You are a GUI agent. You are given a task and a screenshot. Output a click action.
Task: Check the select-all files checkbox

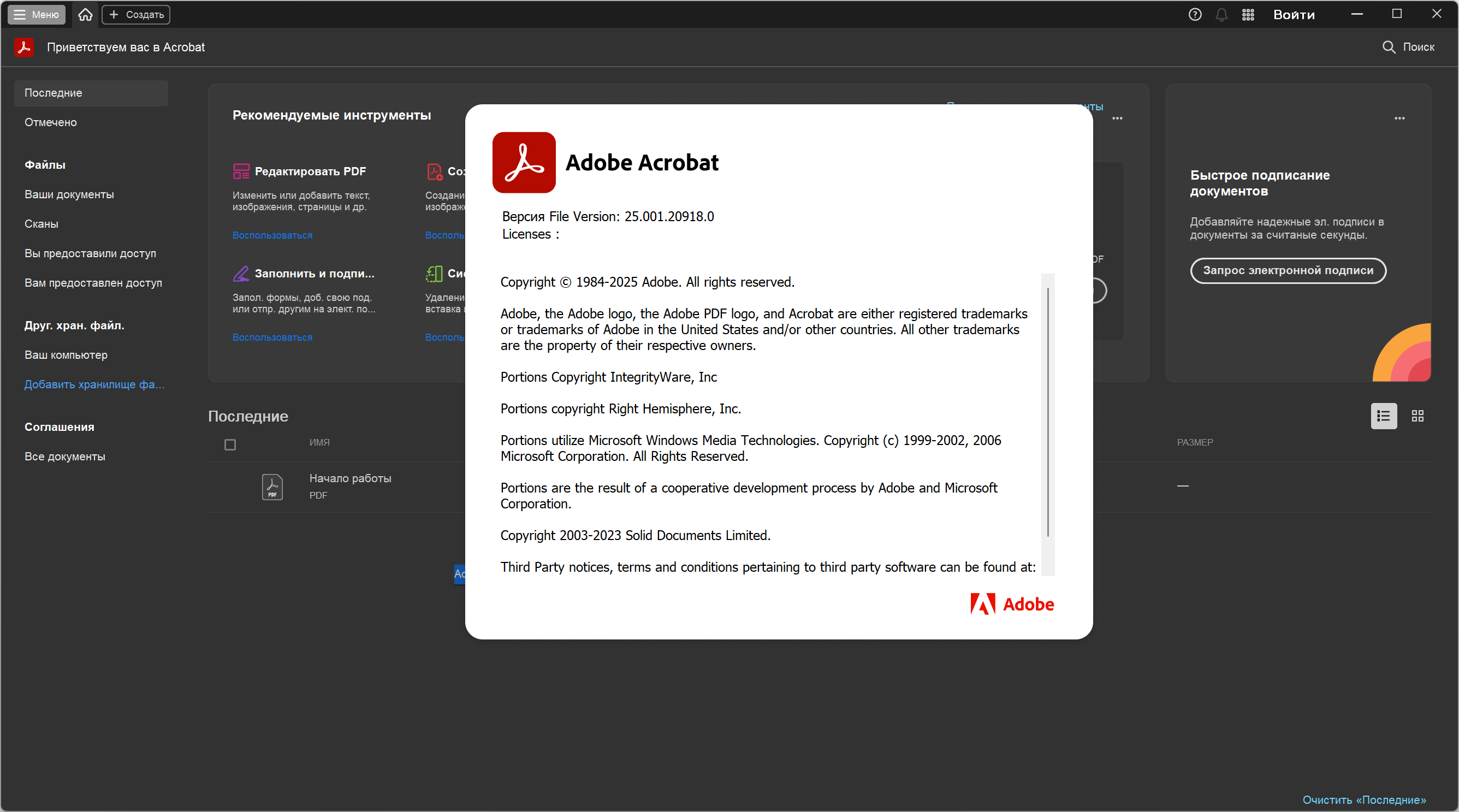[230, 444]
